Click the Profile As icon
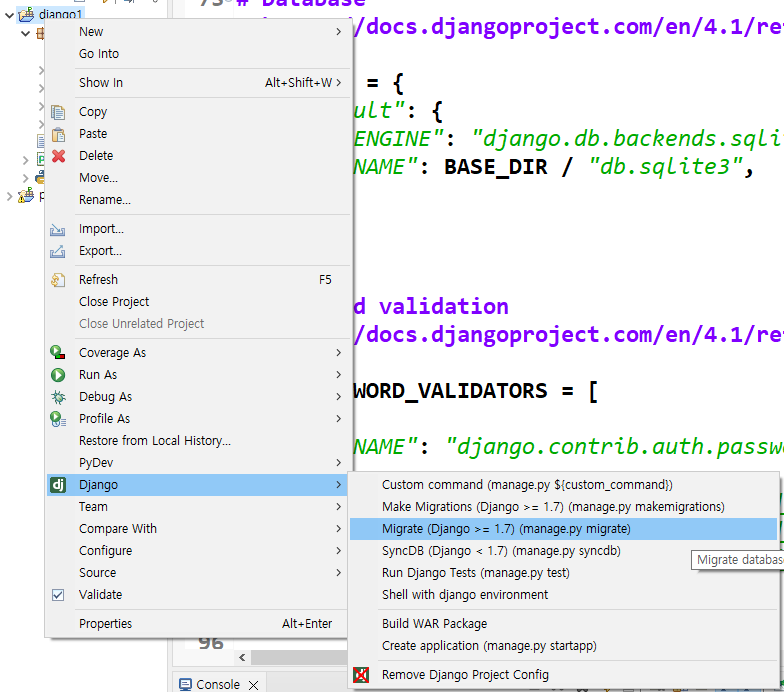Viewport: 784px width, 692px height. [58, 419]
